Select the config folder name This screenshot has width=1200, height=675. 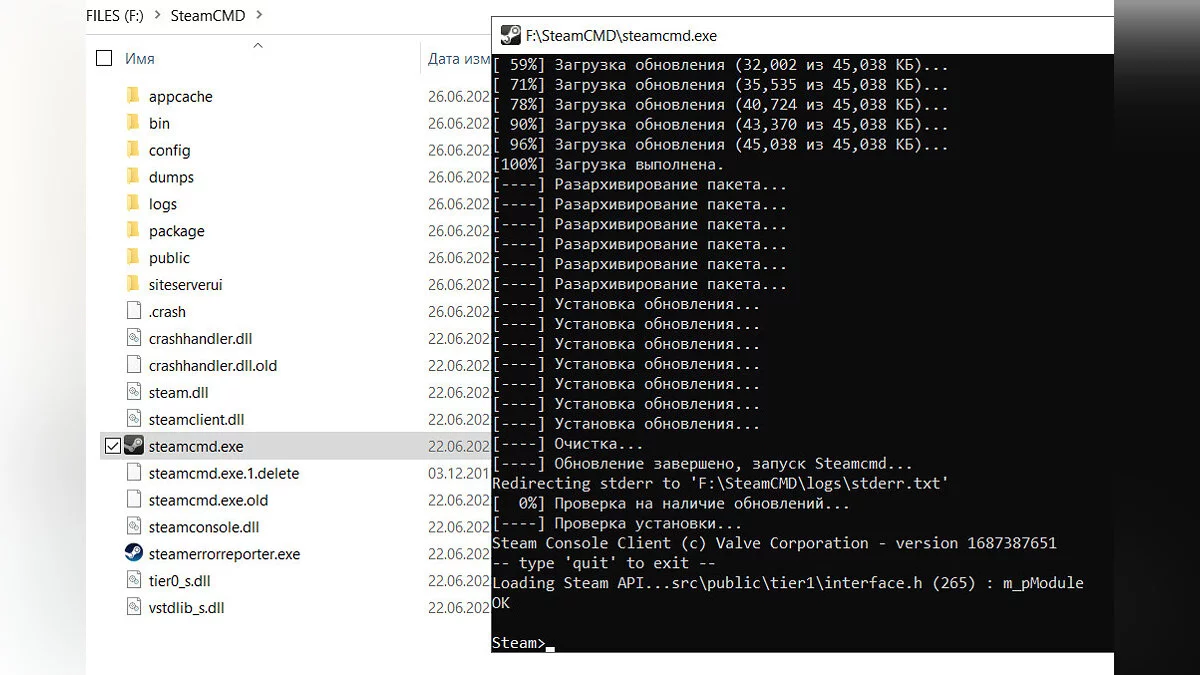click(x=170, y=150)
